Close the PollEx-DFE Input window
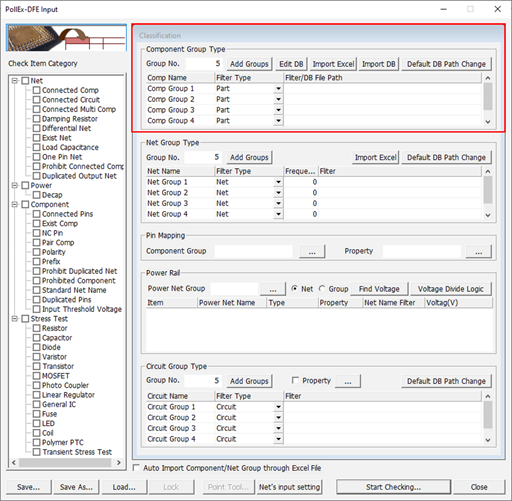This screenshot has width=512, height=501. (497, 9)
